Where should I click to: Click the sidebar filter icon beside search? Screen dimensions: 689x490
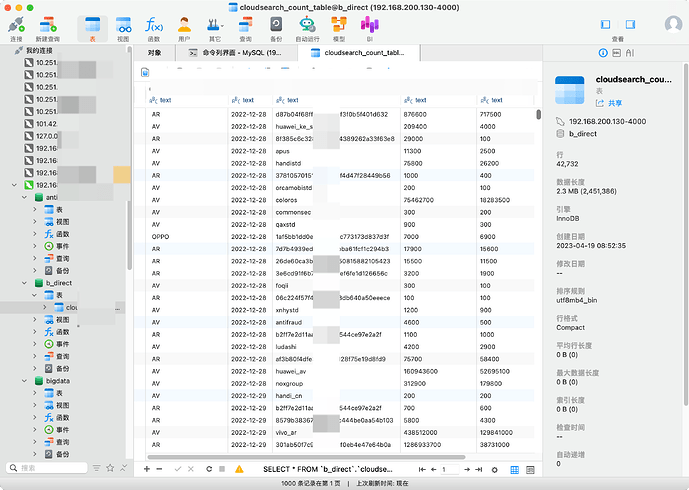click(x=97, y=468)
